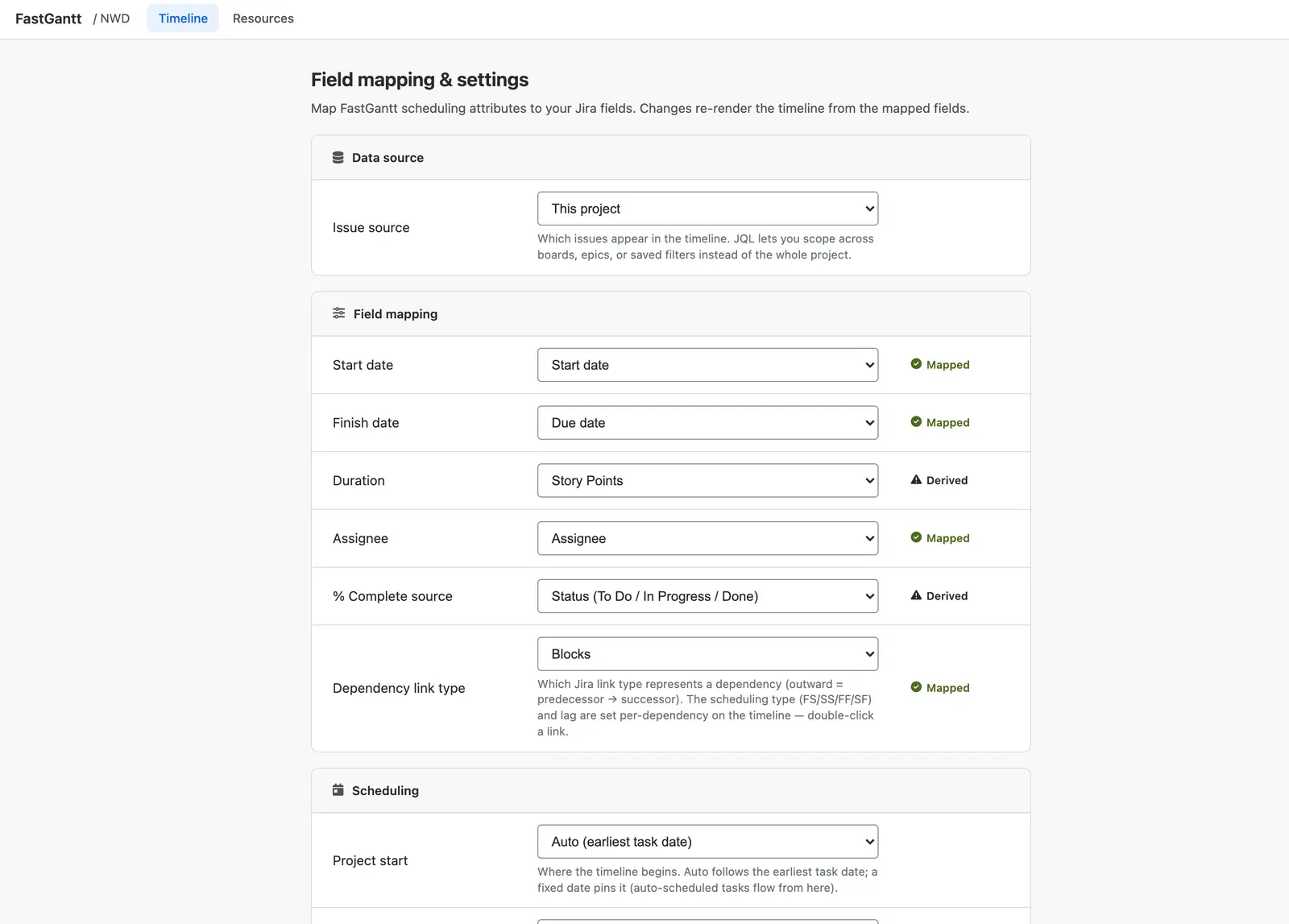Click the Start date row label
Image resolution: width=1289 pixels, height=924 pixels.
(363, 365)
